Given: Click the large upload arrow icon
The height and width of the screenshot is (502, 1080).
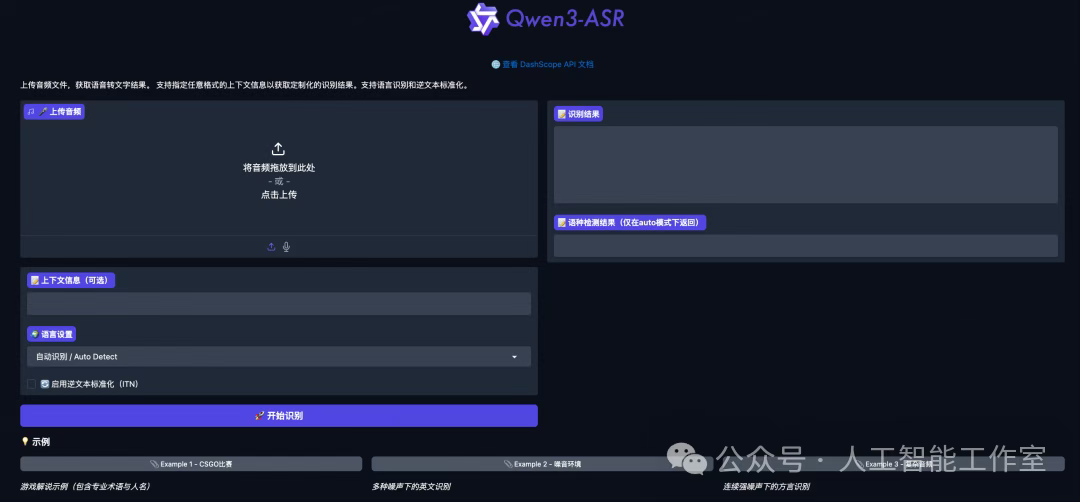Looking at the screenshot, I should [279, 149].
